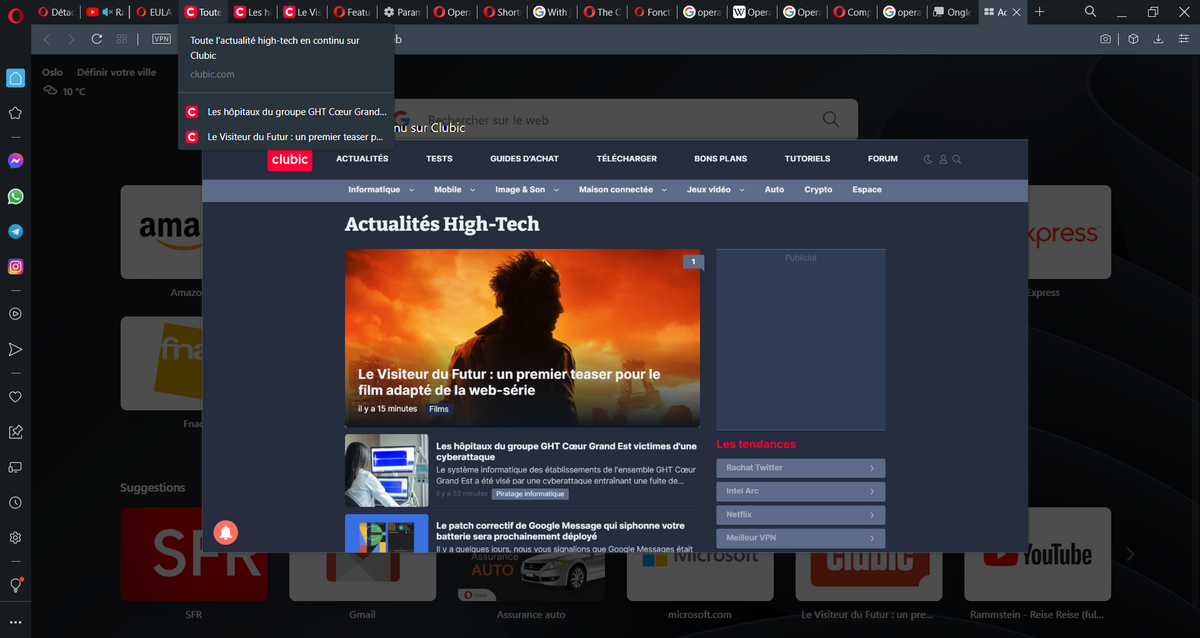Open the edit pencil icon in sidebar
The height and width of the screenshot is (638, 1200).
[x=15, y=432]
